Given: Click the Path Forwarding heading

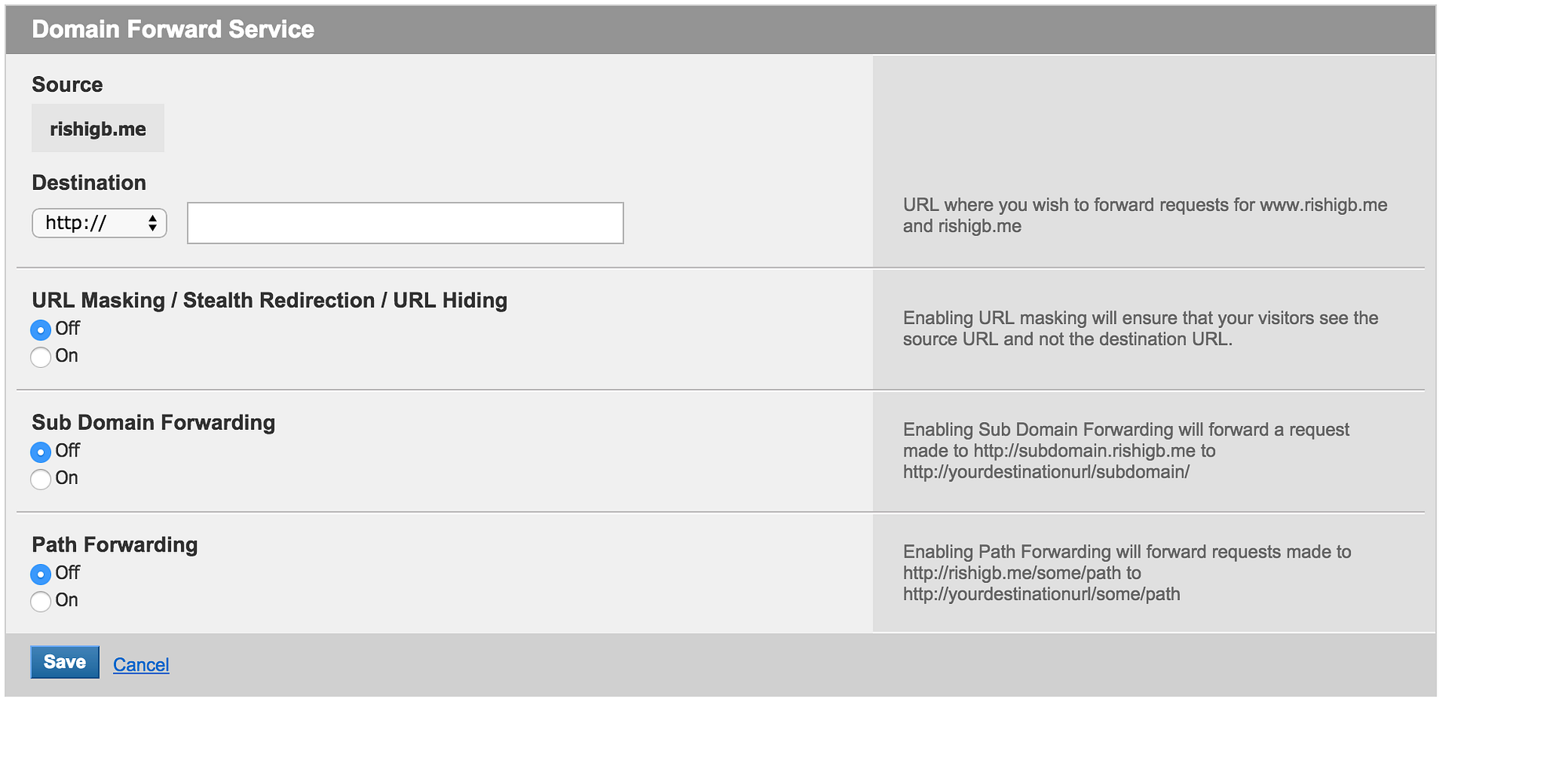Looking at the screenshot, I should click(x=115, y=545).
